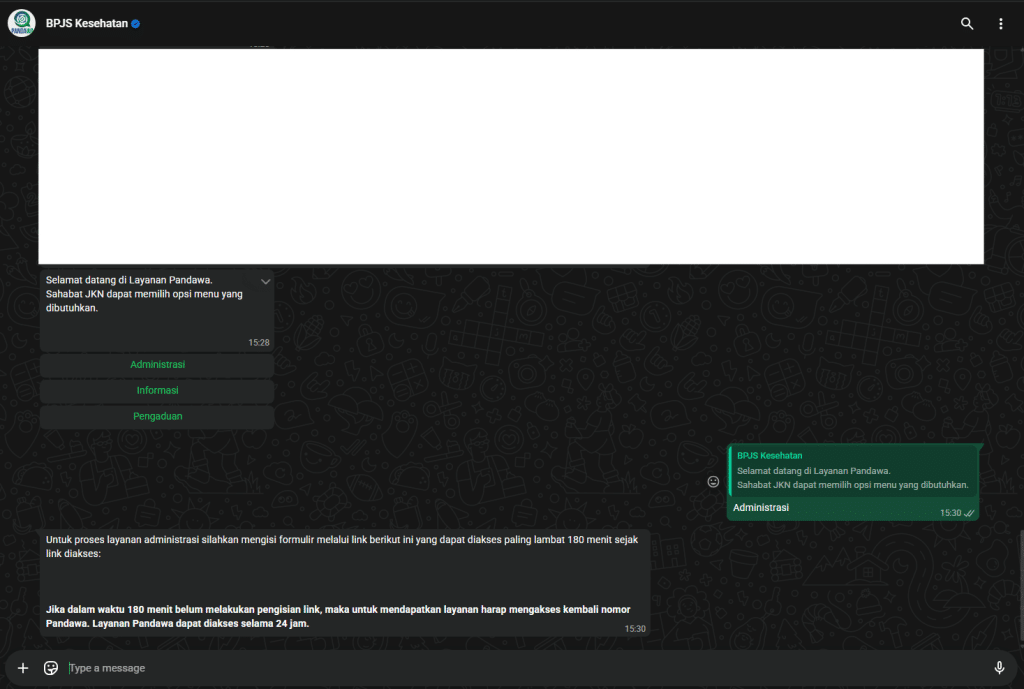Open the plus attachment menu
Image resolution: width=1024 pixels, height=689 pixels.
23,668
